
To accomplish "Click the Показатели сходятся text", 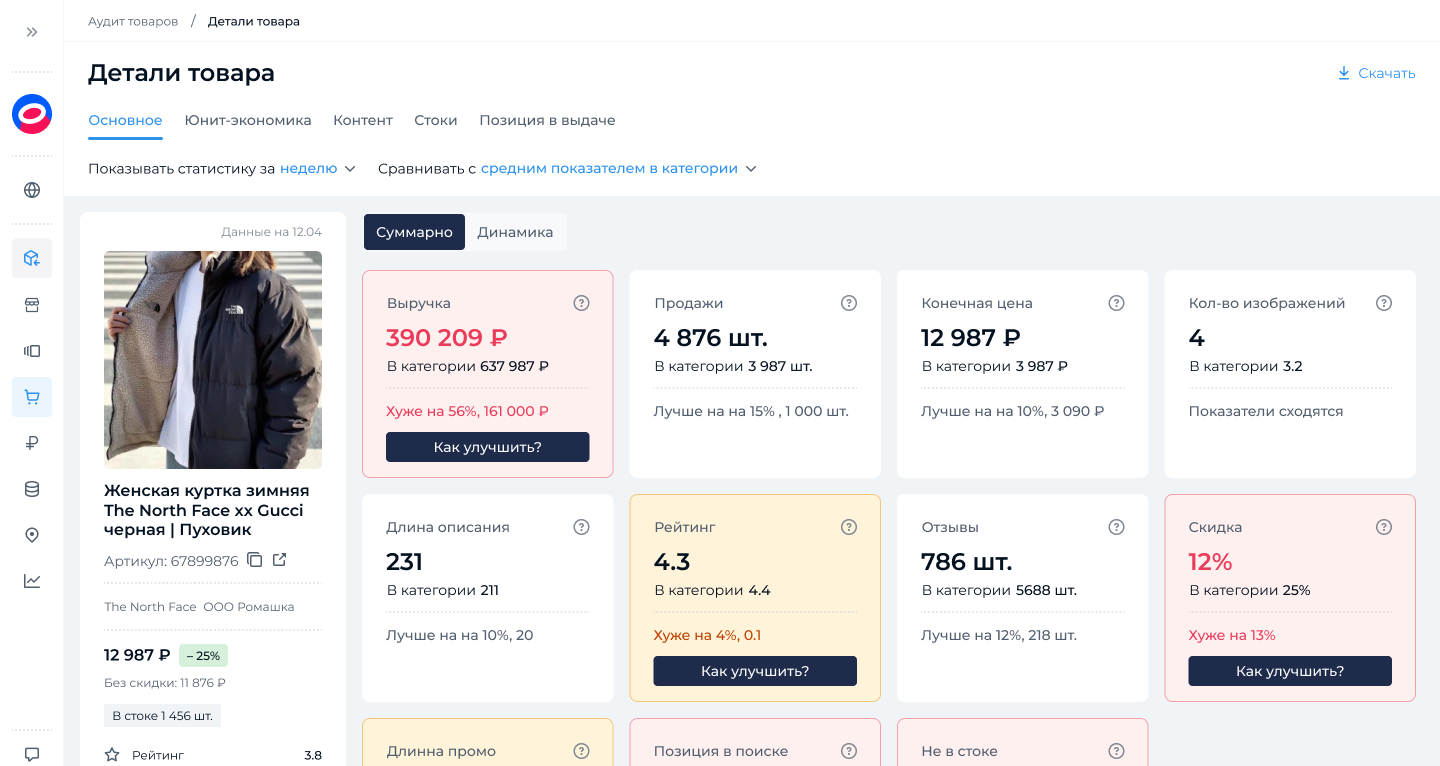I will pos(1266,411).
